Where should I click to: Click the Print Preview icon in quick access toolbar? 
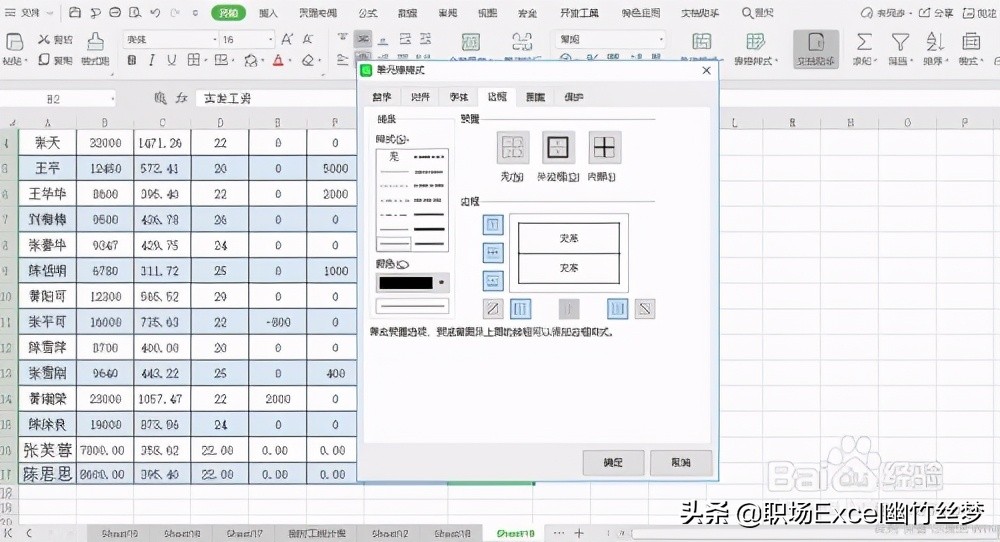click(x=135, y=12)
